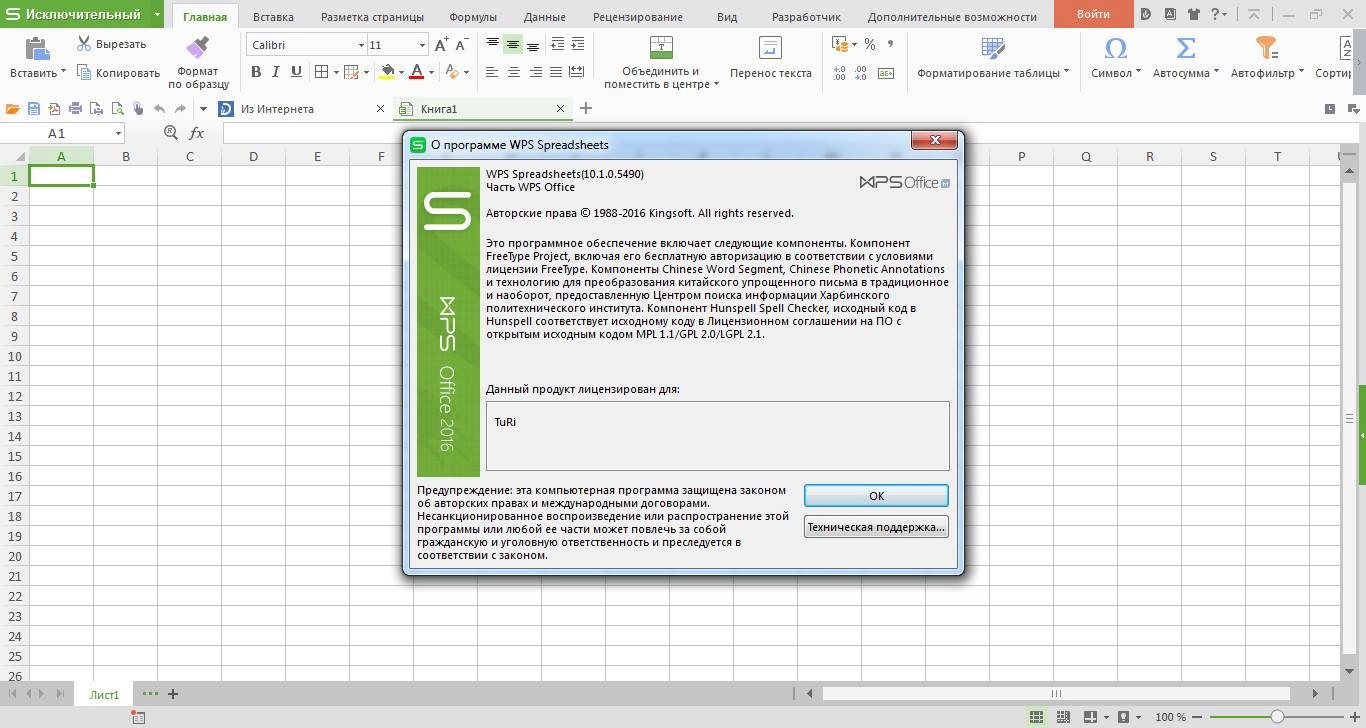This screenshot has width=1366, height=728.
Task: Toggle italic formatting
Action: [x=276, y=72]
